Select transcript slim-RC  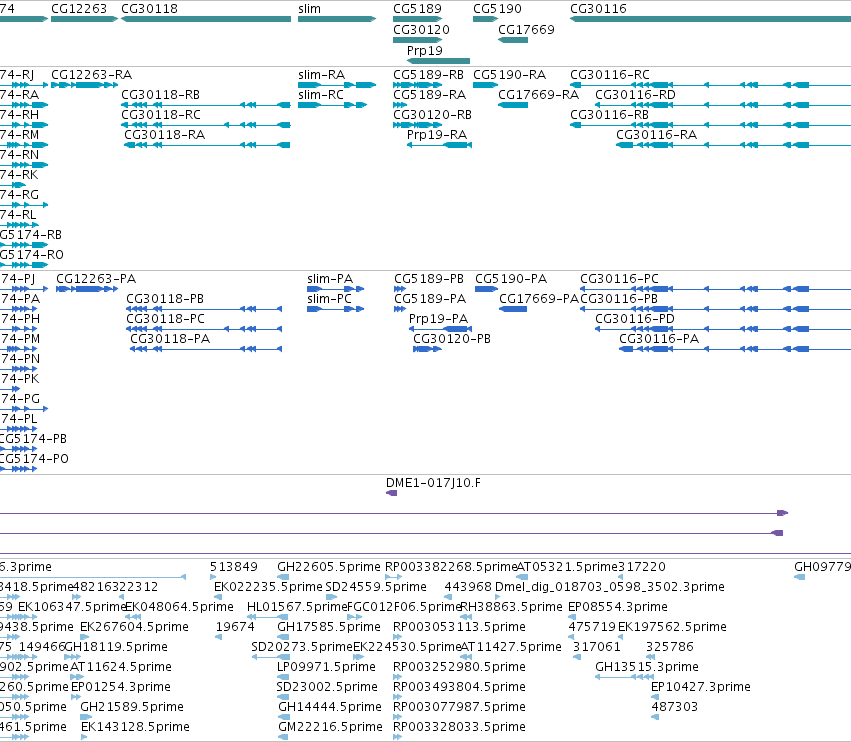[321, 95]
